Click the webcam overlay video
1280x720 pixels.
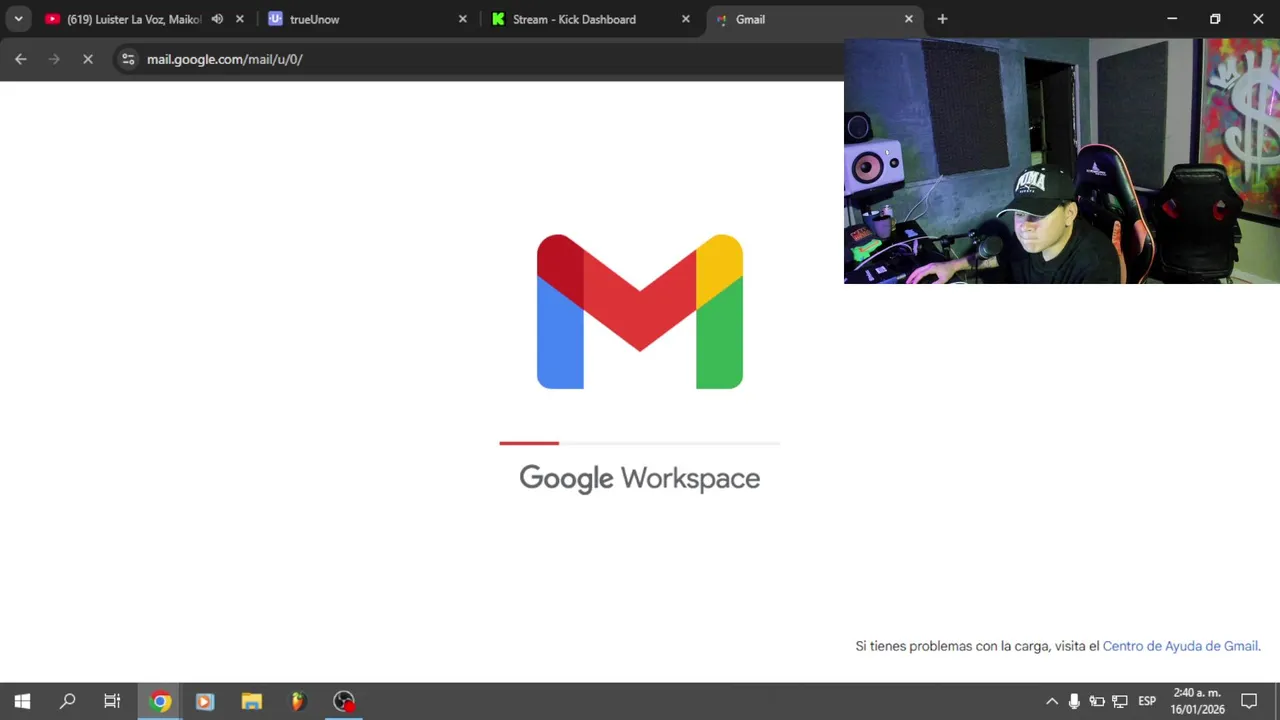(x=1062, y=161)
